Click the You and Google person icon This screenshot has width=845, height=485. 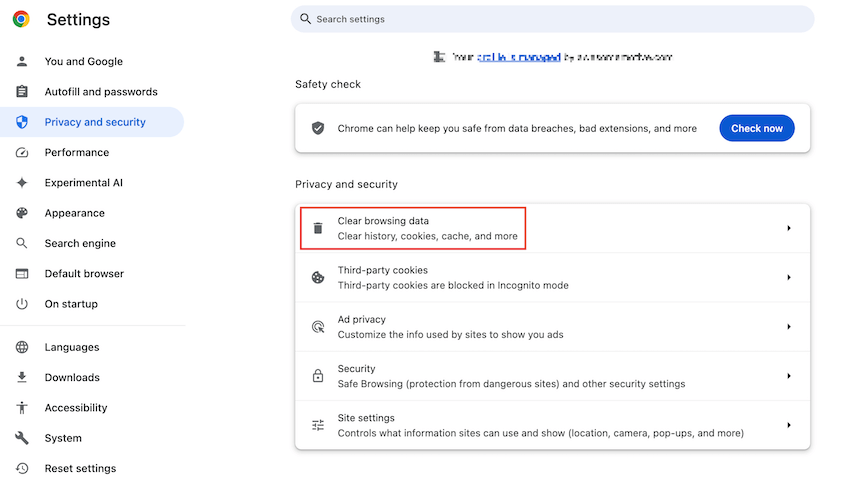22,61
